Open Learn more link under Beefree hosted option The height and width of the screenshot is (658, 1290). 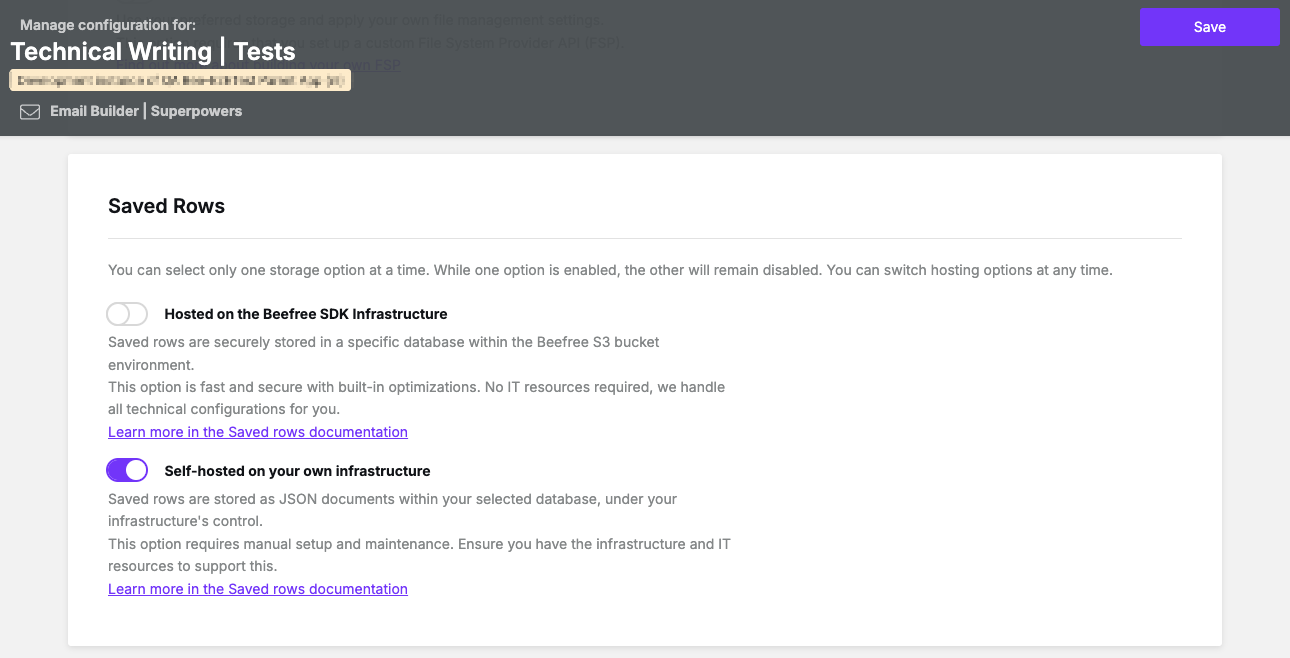click(258, 432)
